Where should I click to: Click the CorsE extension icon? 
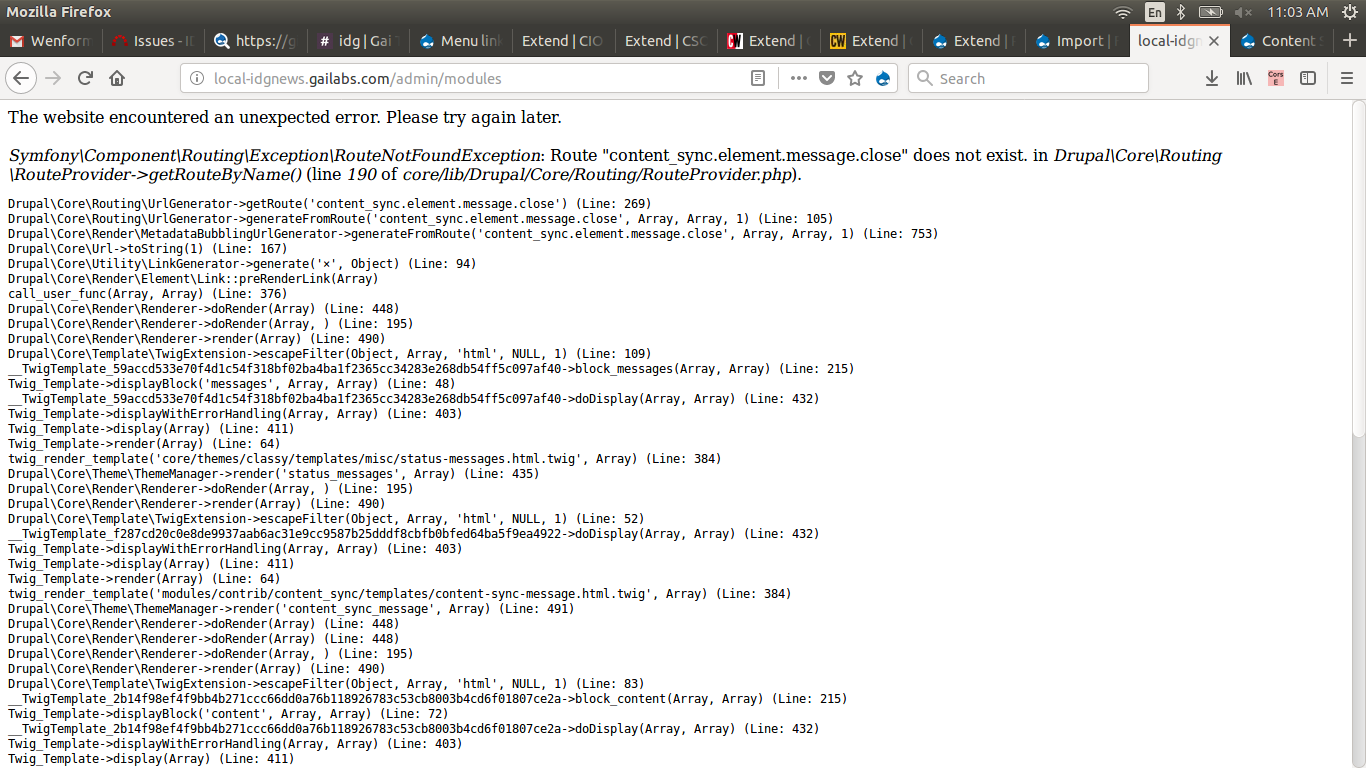tap(1276, 78)
